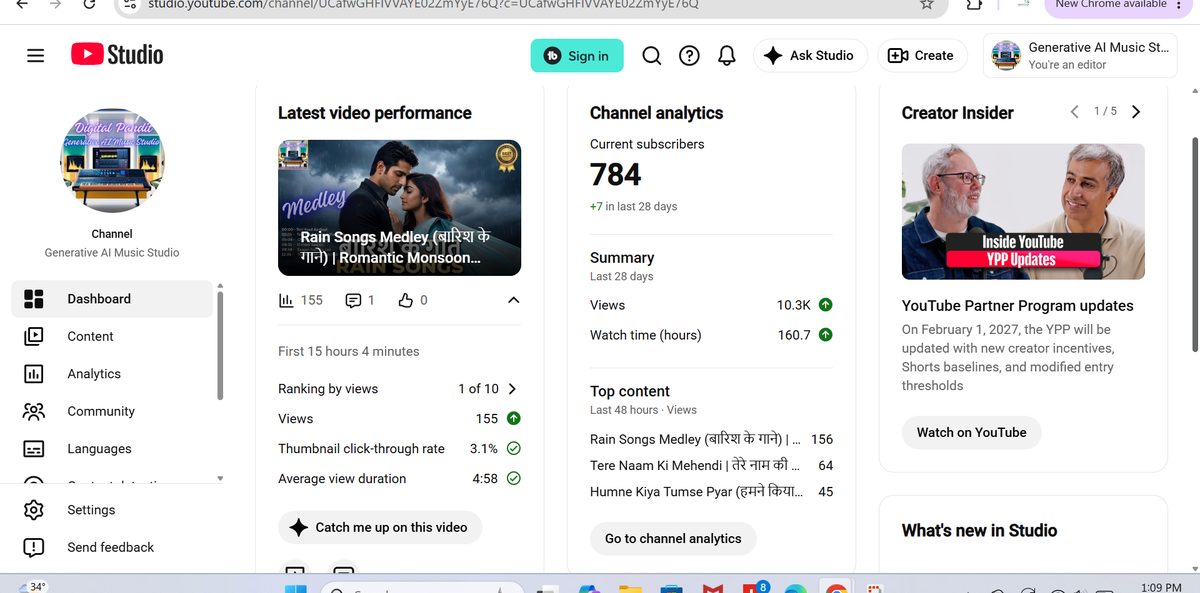Open Humne Kiya Tumse Pyar top content row
Screen dimensions: 1200x593
[711, 491]
